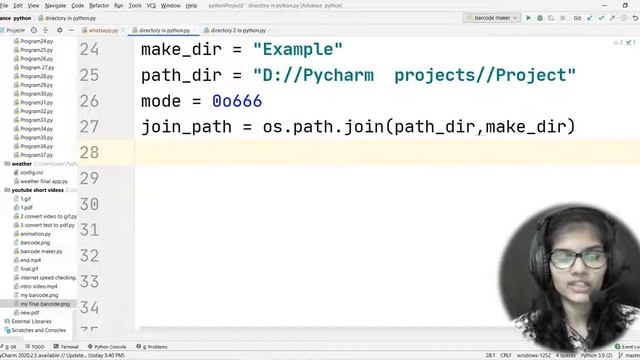Open the Help menu
The height and width of the screenshot is (360, 640).
point(191,6)
